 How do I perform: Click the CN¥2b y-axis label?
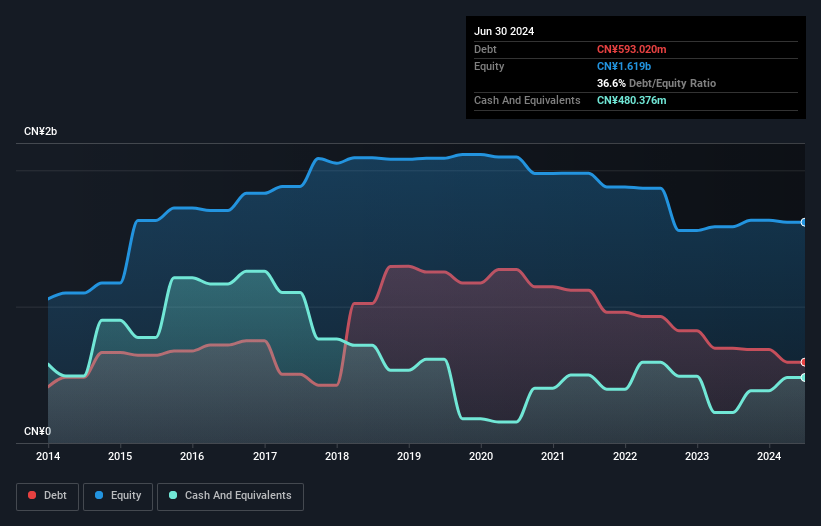pyautogui.click(x=40, y=131)
